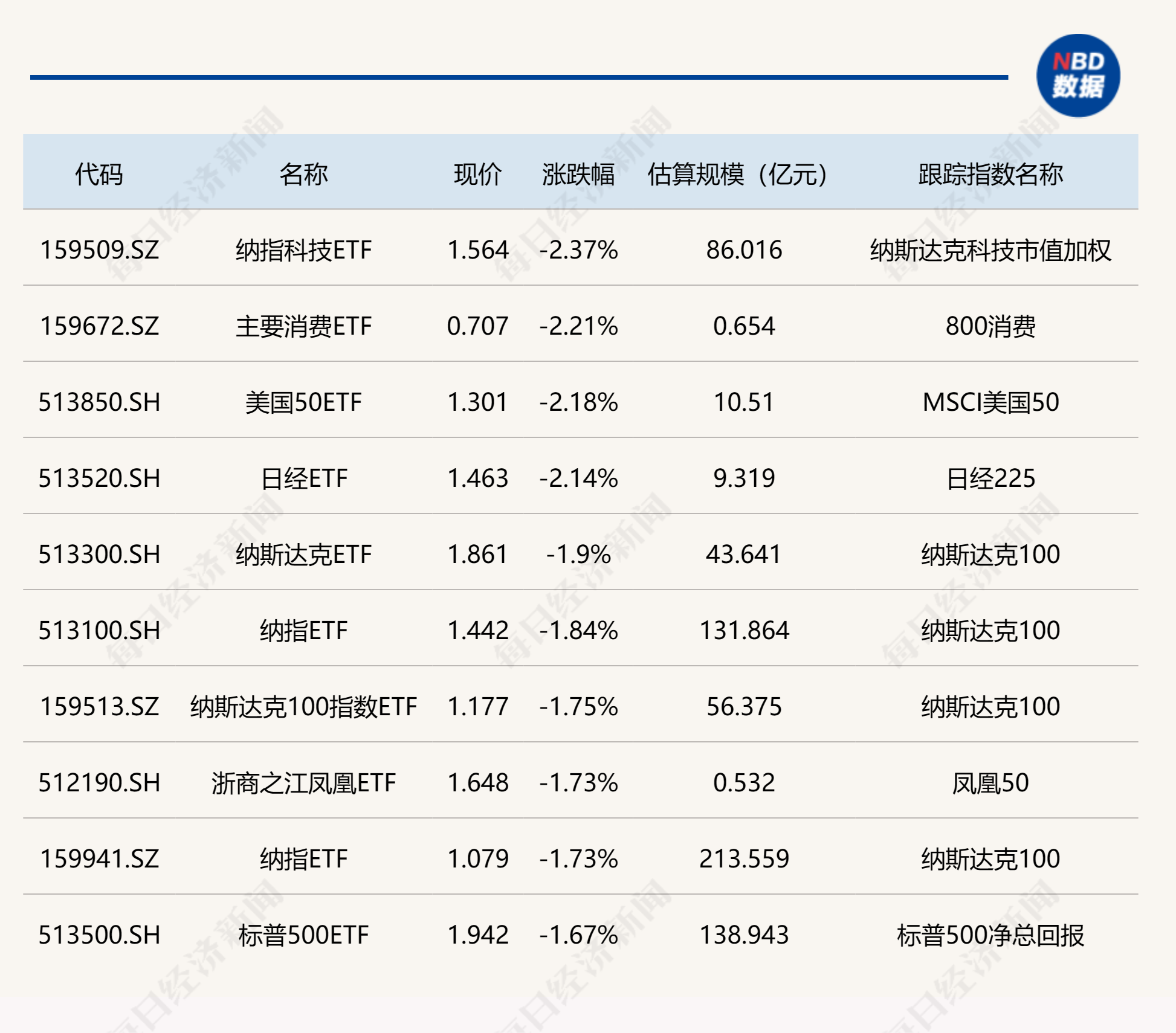Click the 涨跌幅 column header
Viewport: 1176px width, 1033px height.
pos(578,174)
